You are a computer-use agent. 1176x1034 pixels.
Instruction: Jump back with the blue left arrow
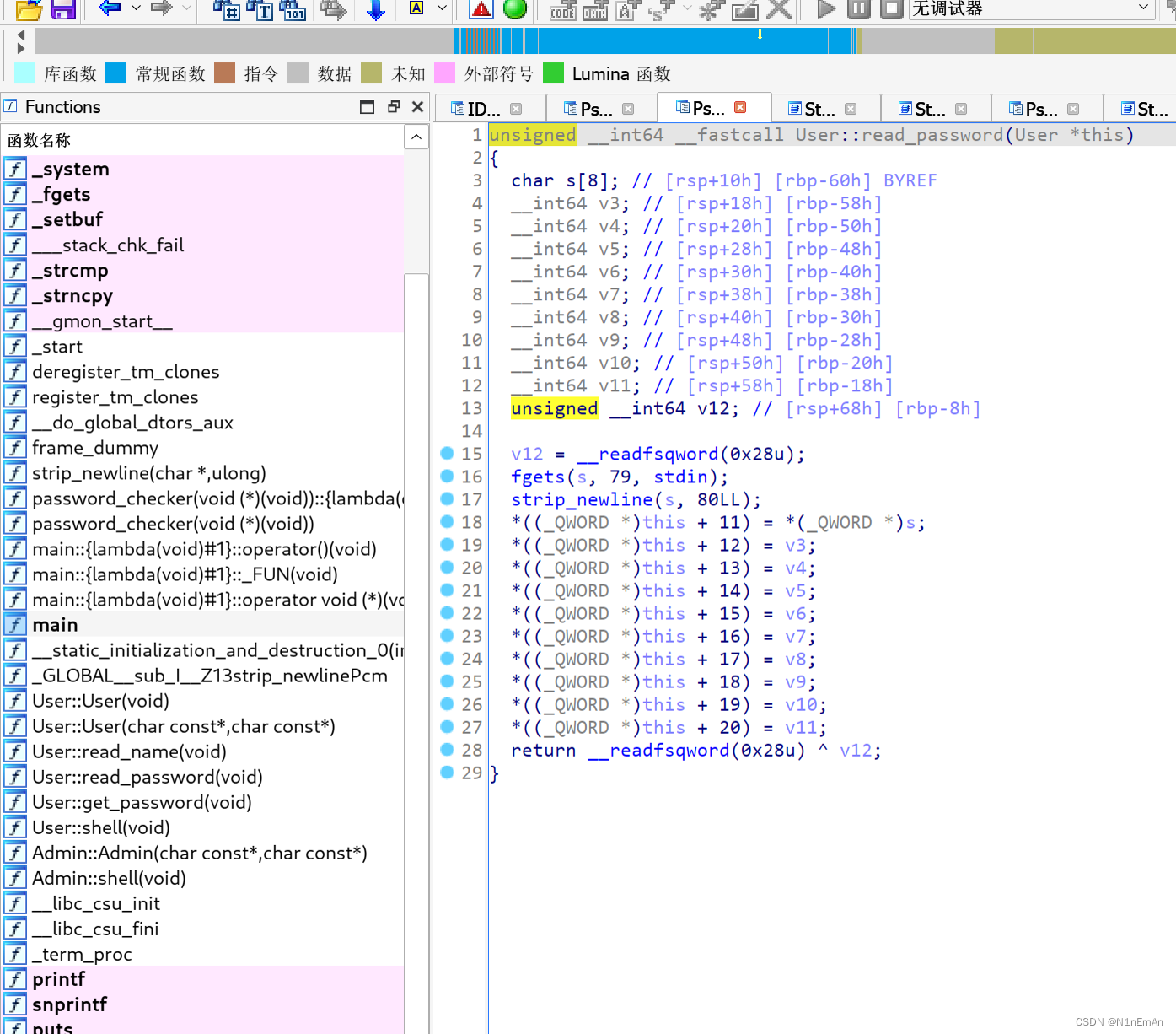point(110,8)
